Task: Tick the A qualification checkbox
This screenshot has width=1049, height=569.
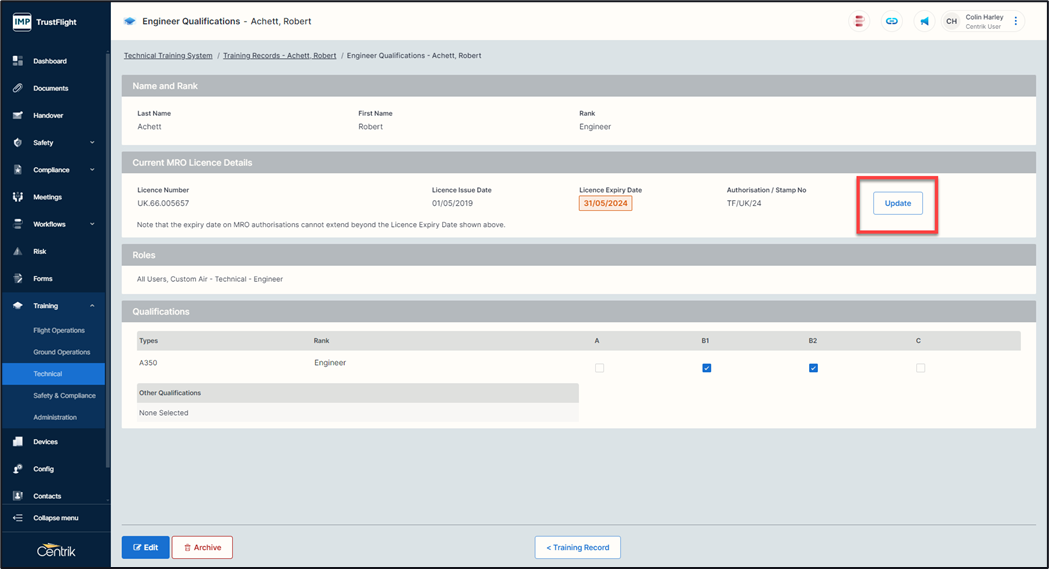Action: point(599,368)
